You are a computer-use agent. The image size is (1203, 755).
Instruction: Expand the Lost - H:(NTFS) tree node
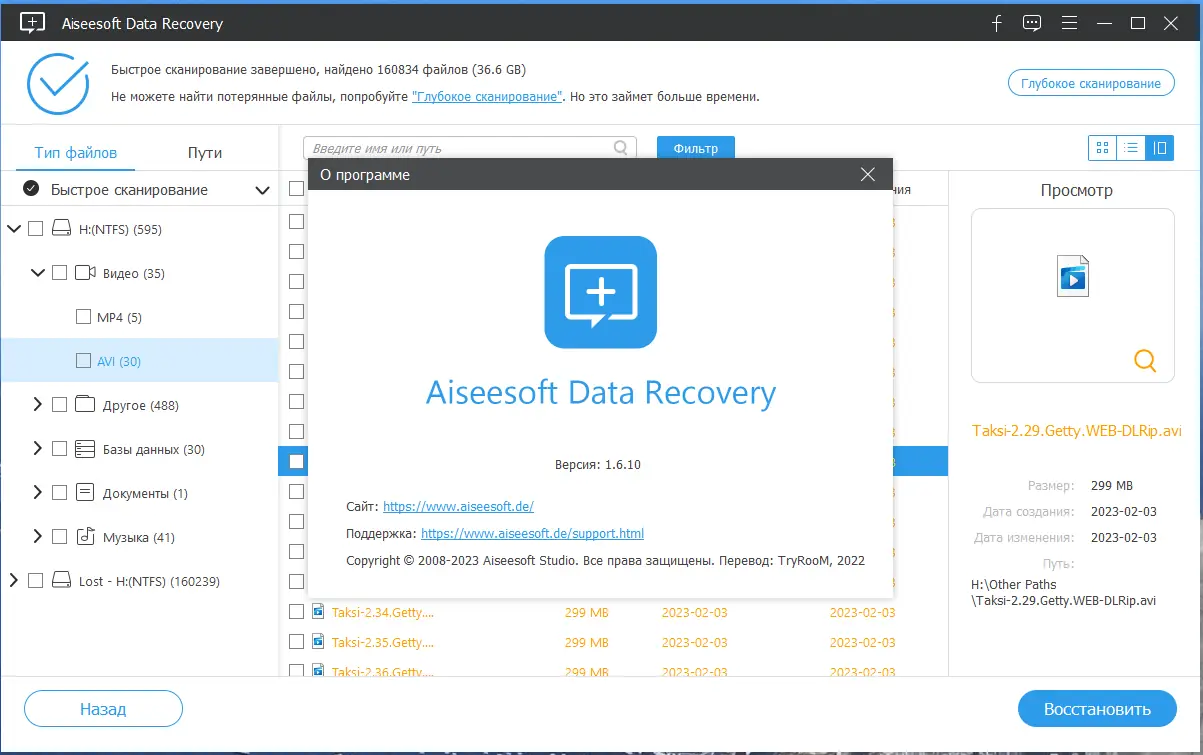14,581
